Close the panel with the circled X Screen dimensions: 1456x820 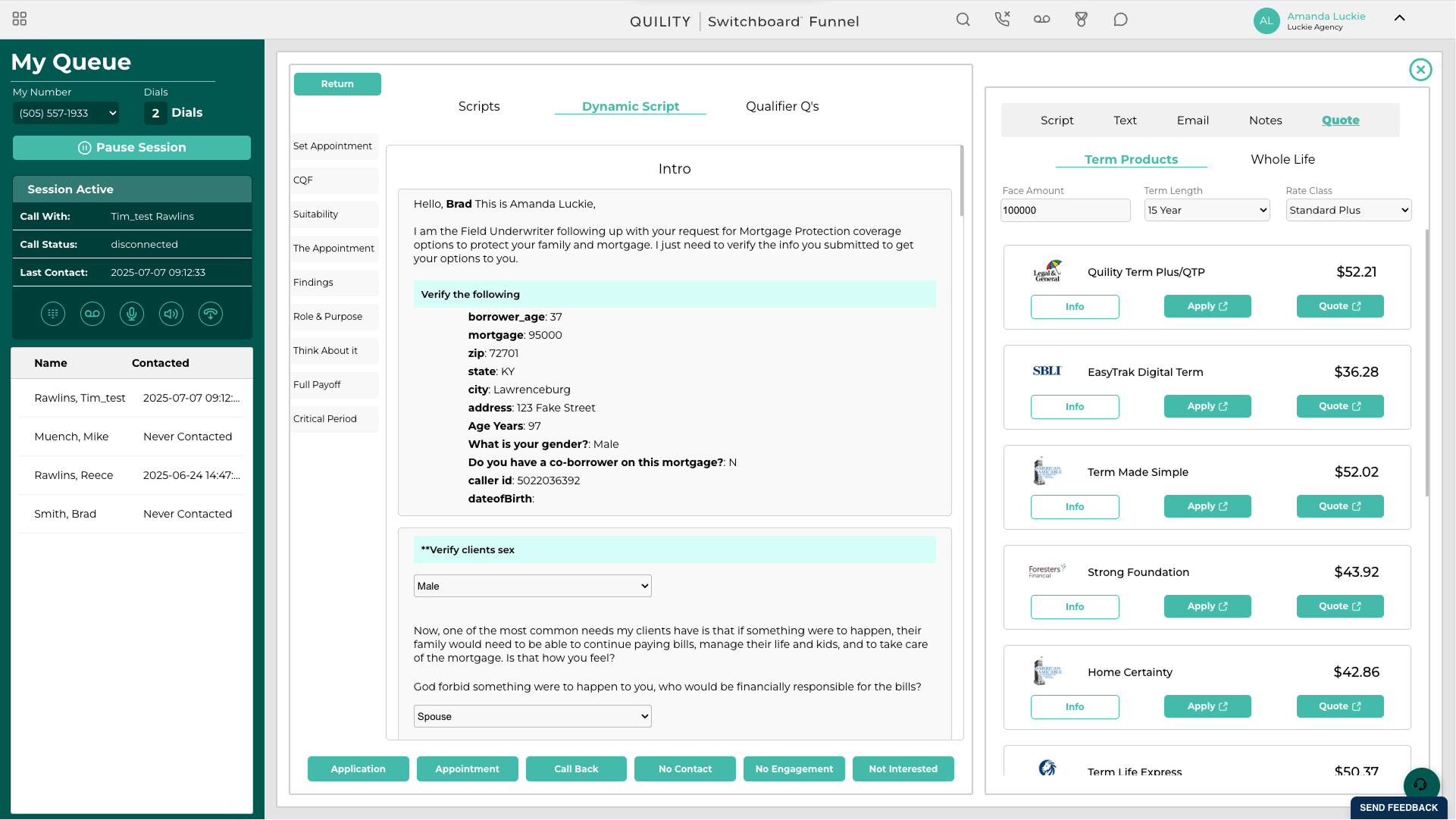click(1420, 70)
